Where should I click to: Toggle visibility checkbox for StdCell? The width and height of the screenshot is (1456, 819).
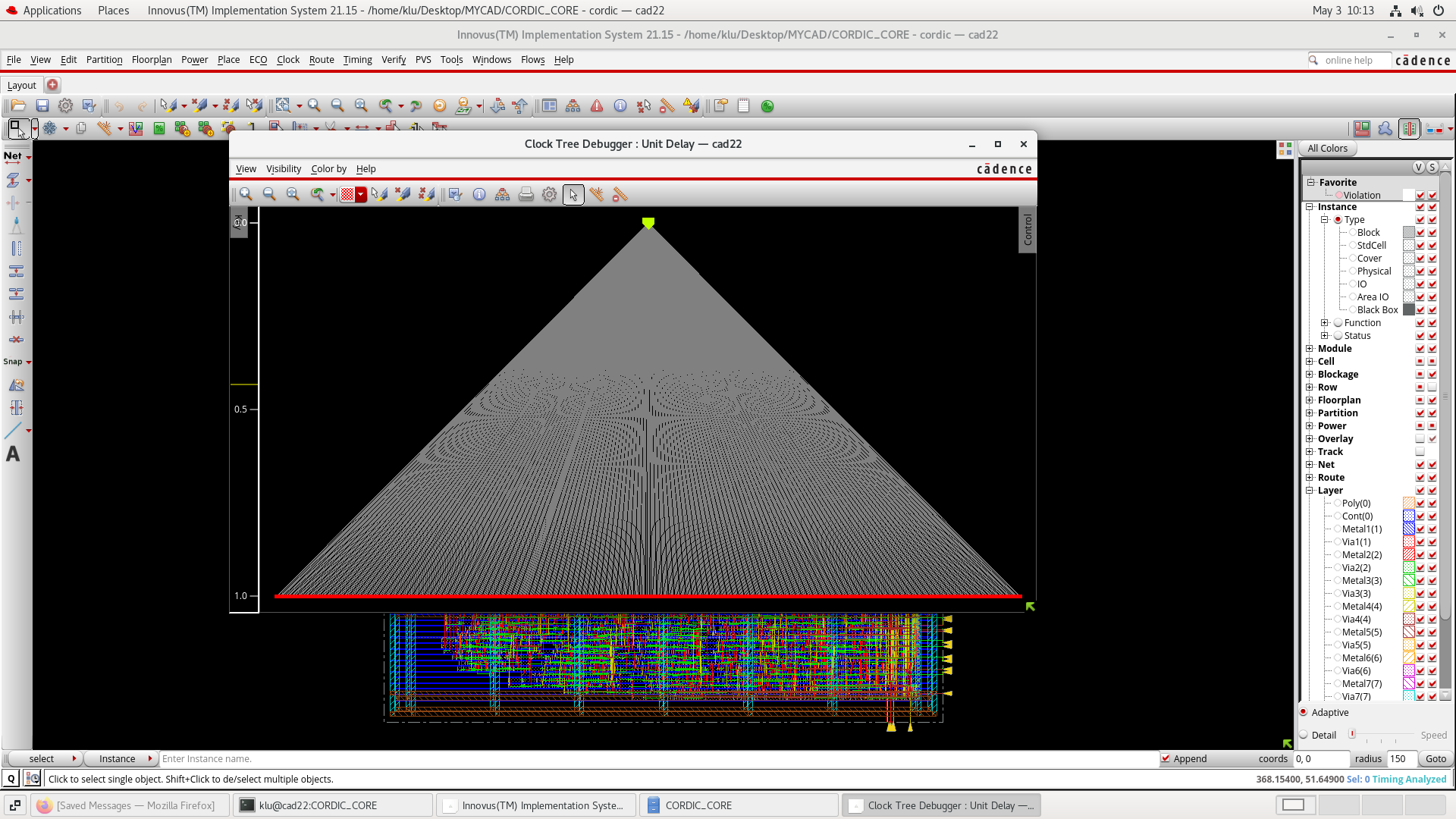(x=1420, y=246)
